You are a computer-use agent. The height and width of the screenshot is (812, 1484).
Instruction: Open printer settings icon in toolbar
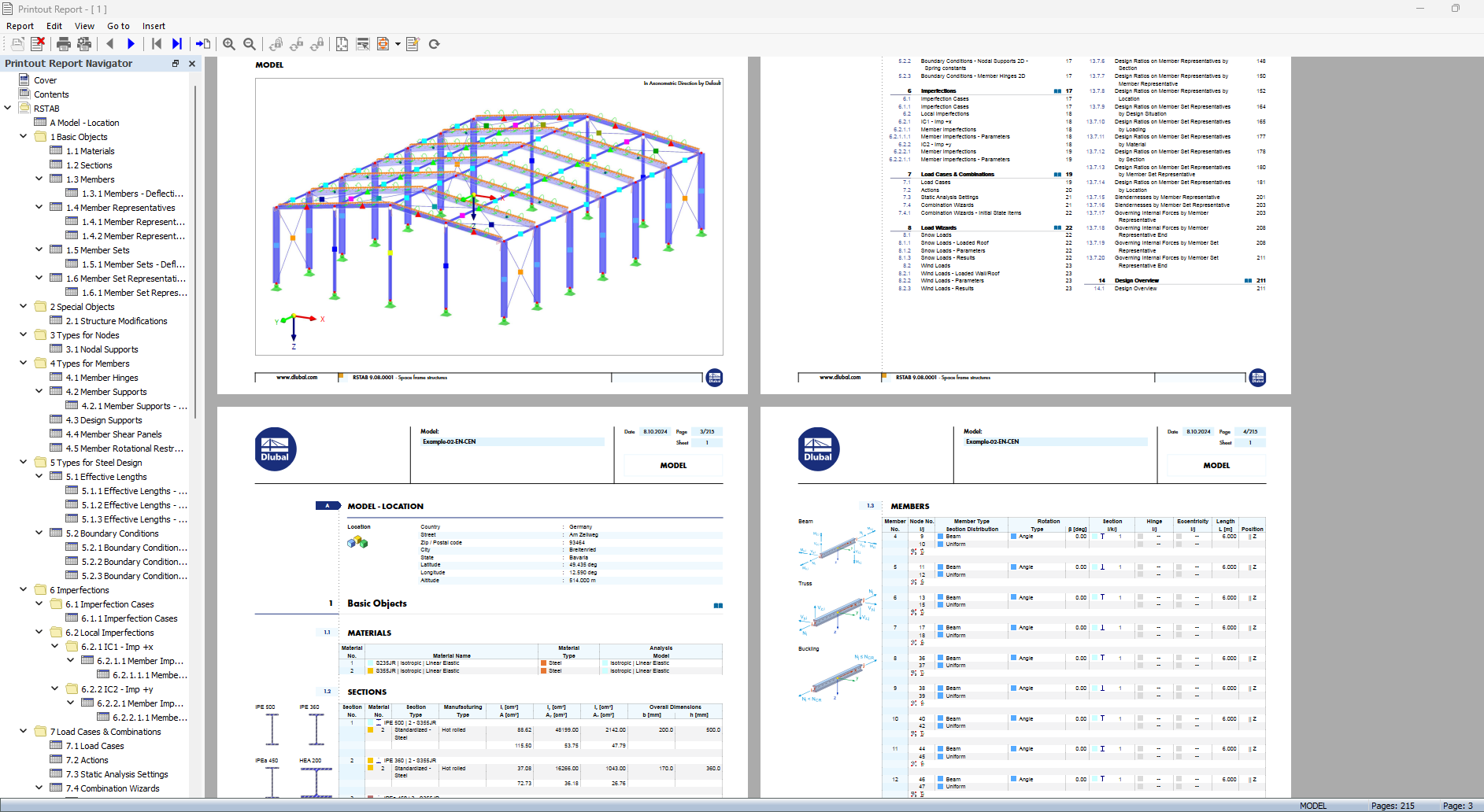point(84,44)
